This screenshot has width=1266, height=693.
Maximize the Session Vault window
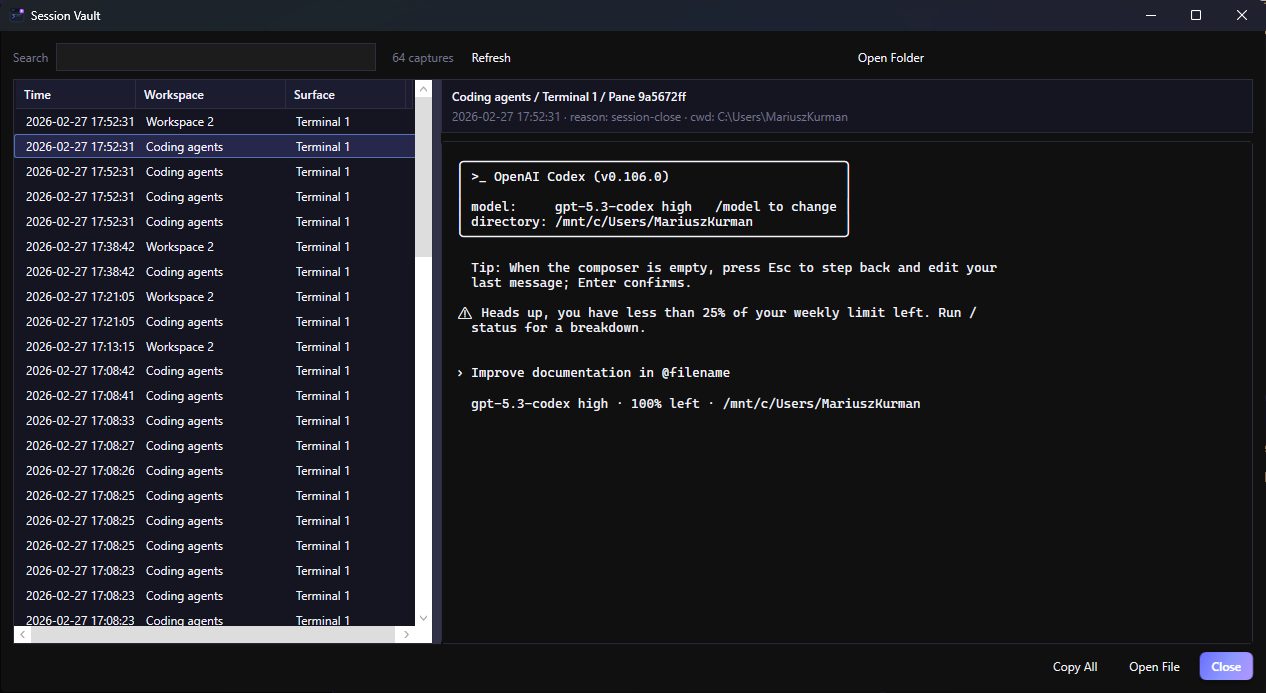point(1196,15)
